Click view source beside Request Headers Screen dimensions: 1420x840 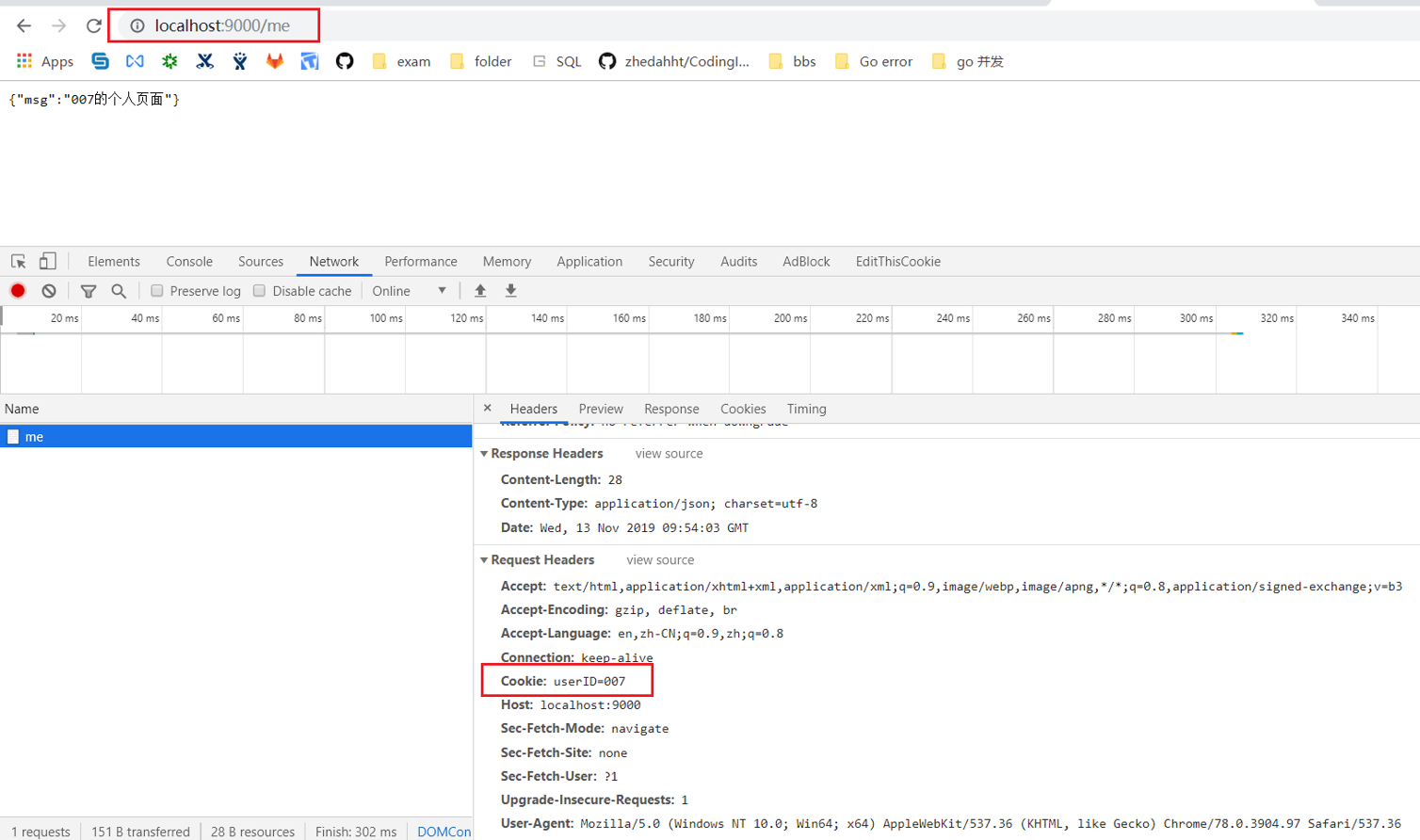click(x=660, y=560)
